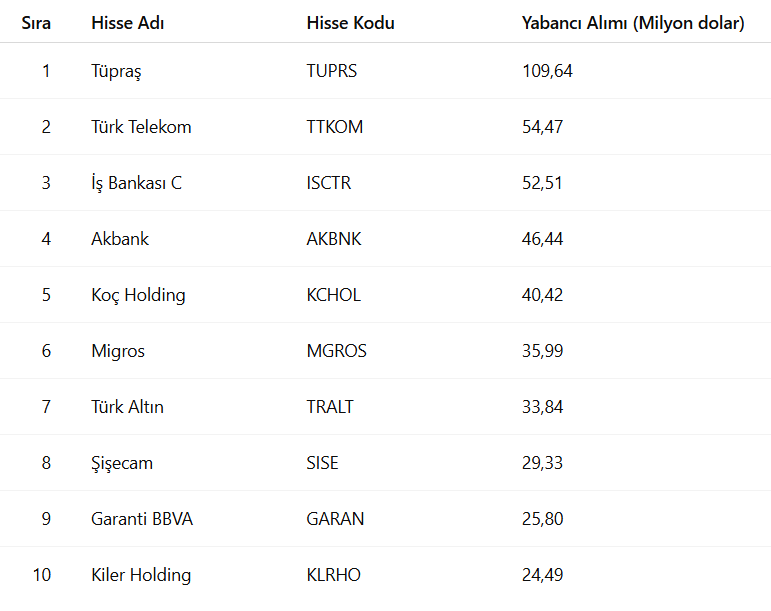771x611 pixels.
Task: Click the TRALT stock code
Action: pos(330,407)
